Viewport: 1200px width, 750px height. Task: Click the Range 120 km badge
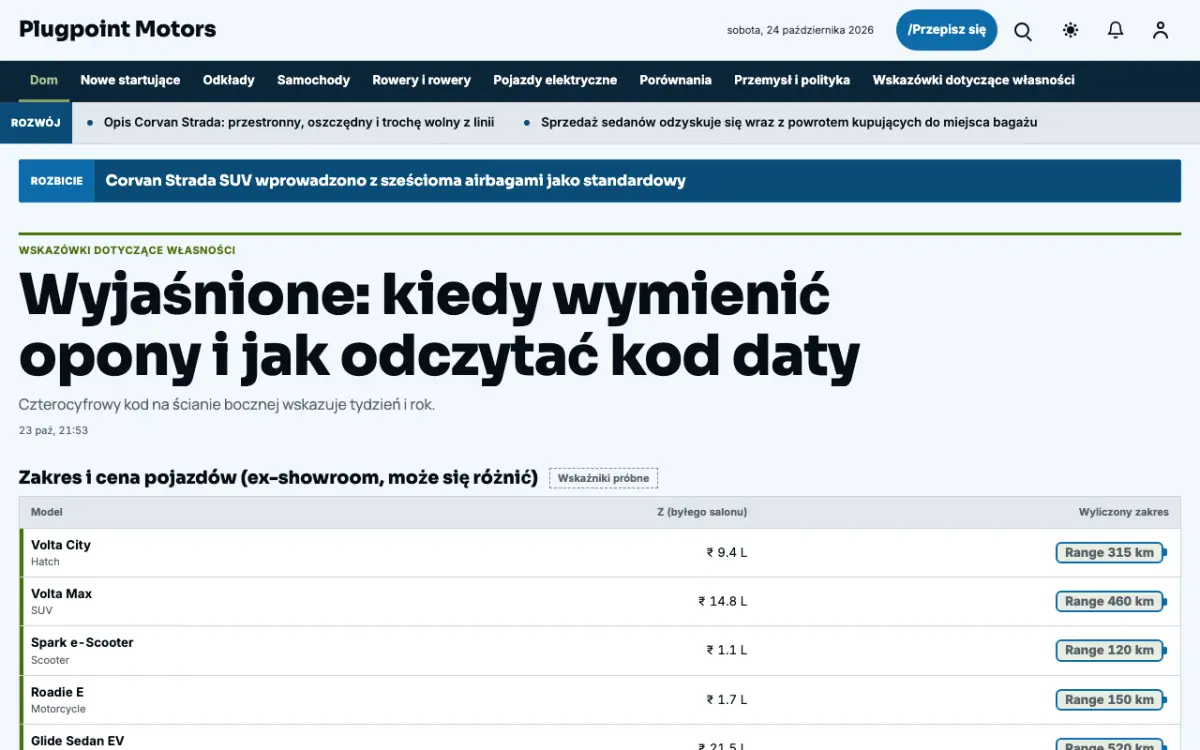tap(1110, 651)
